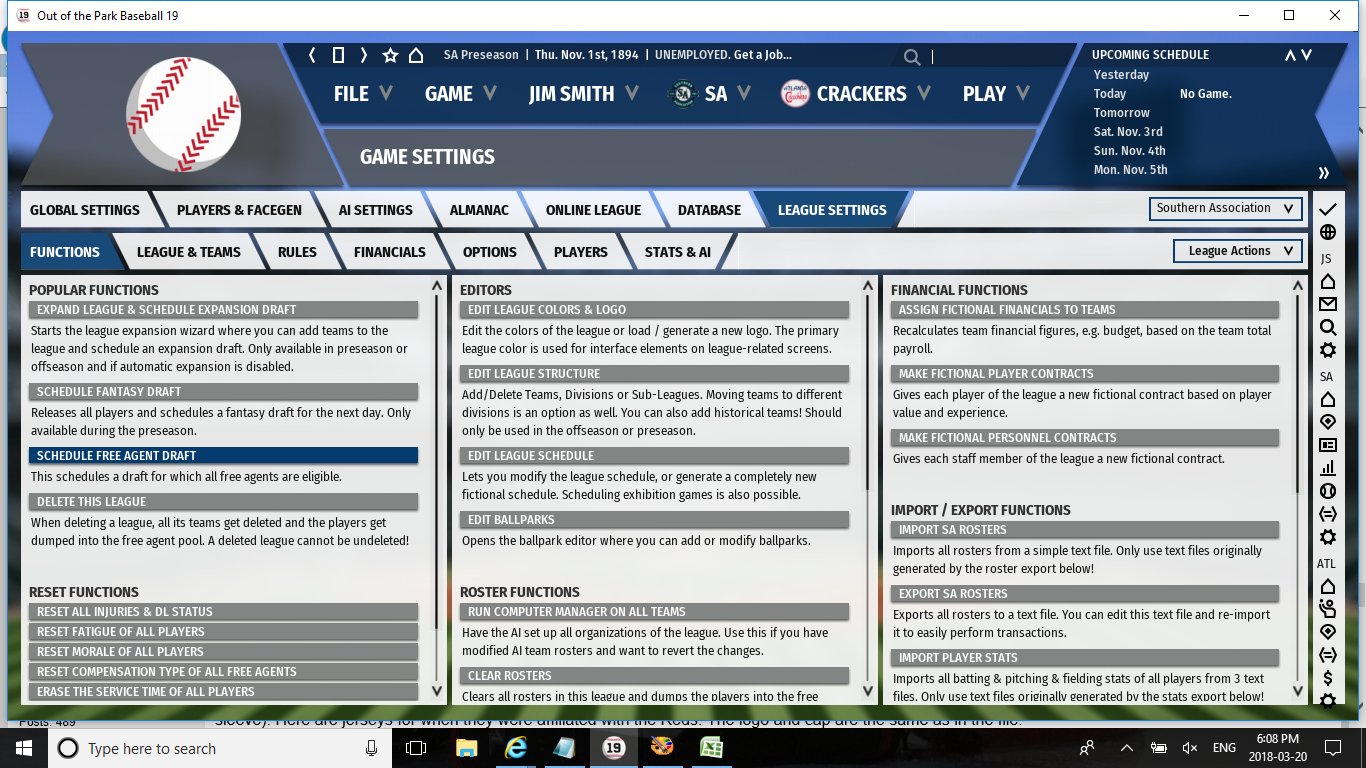
Task: Open the page icon between the navigation arrows
Action: pyautogui.click(x=338, y=55)
